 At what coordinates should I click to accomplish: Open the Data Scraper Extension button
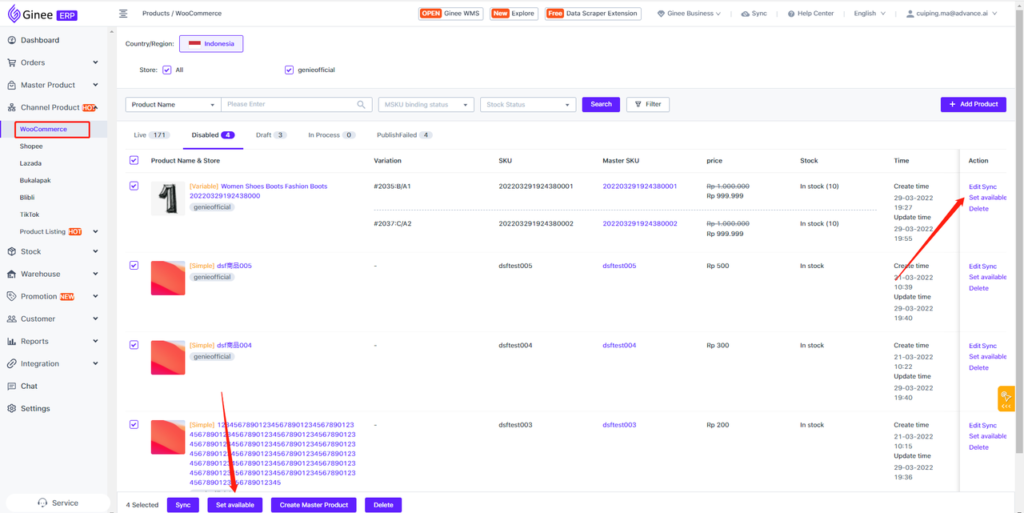coord(593,14)
